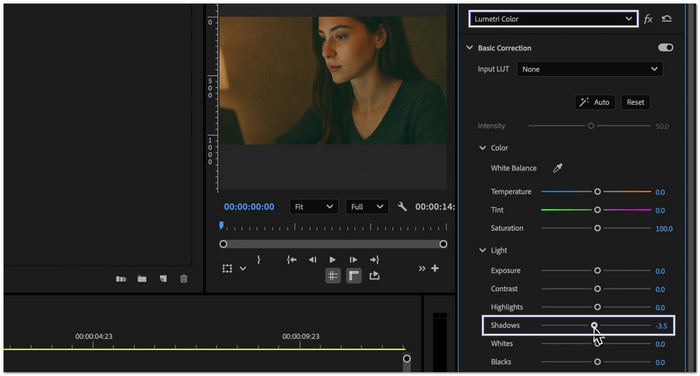Screen dimensions: 700x376
Task: Click the trash Clear icon
Action: click(x=183, y=279)
